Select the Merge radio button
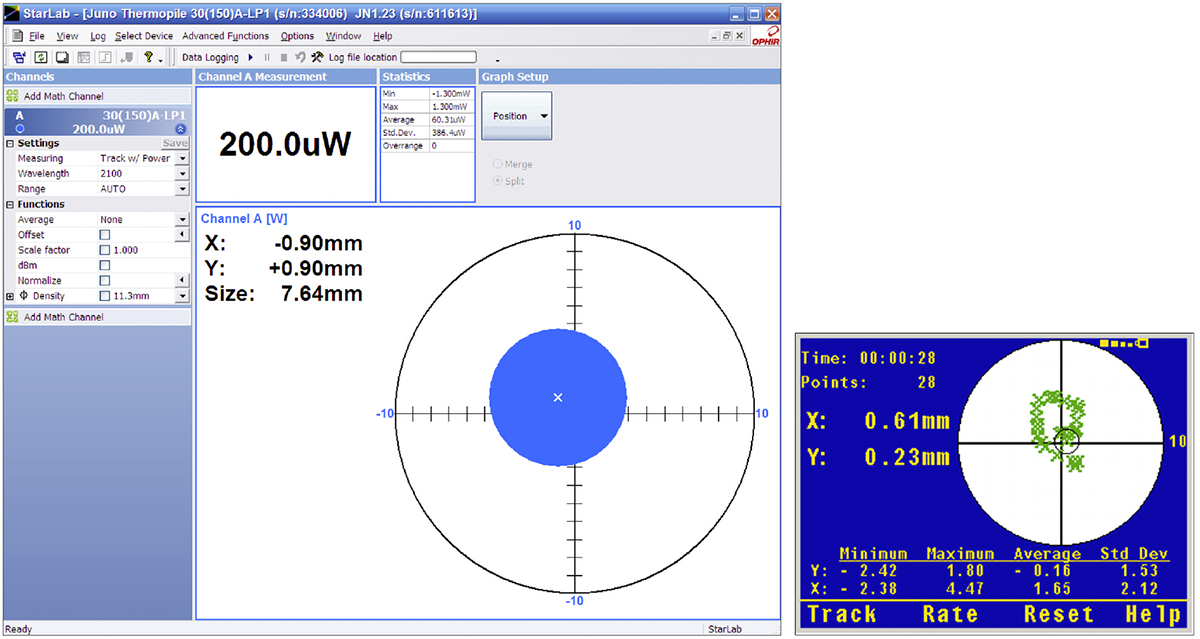This screenshot has height=639, width=1200. [497, 164]
